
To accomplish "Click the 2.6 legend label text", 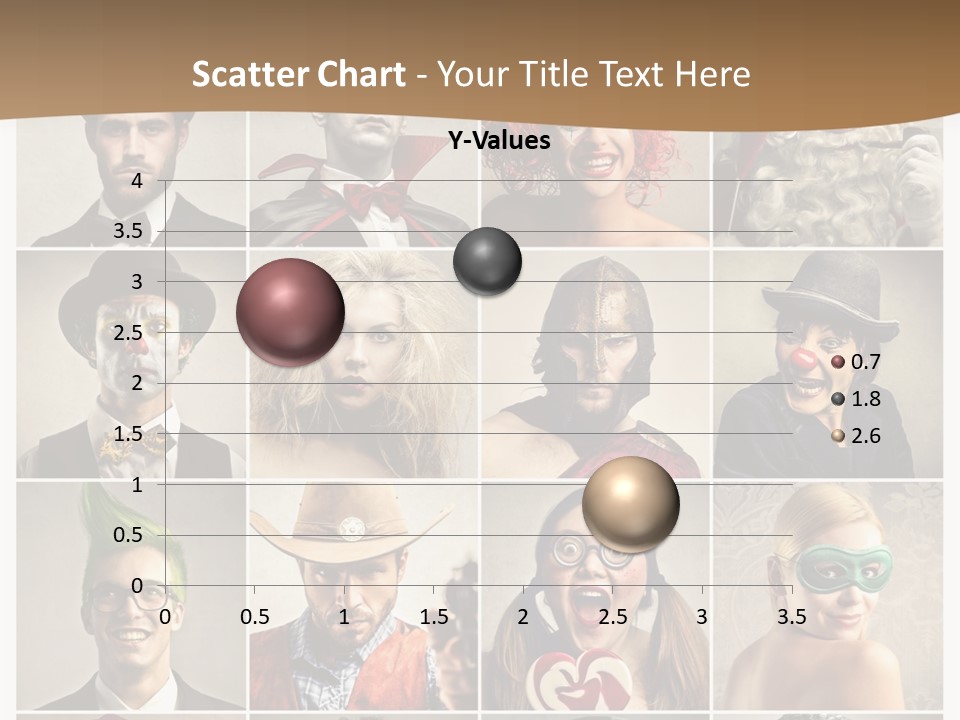I will point(865,436).
